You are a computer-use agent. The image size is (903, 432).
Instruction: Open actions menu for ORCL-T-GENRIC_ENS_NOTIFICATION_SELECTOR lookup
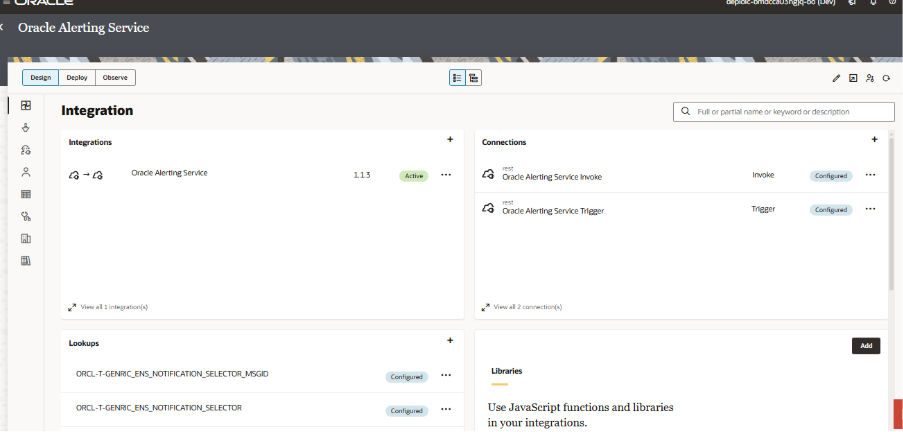446,410
